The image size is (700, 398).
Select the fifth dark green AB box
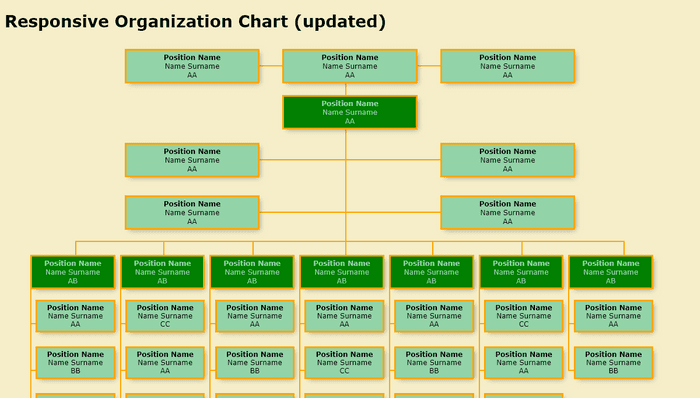tap(432, 272)
